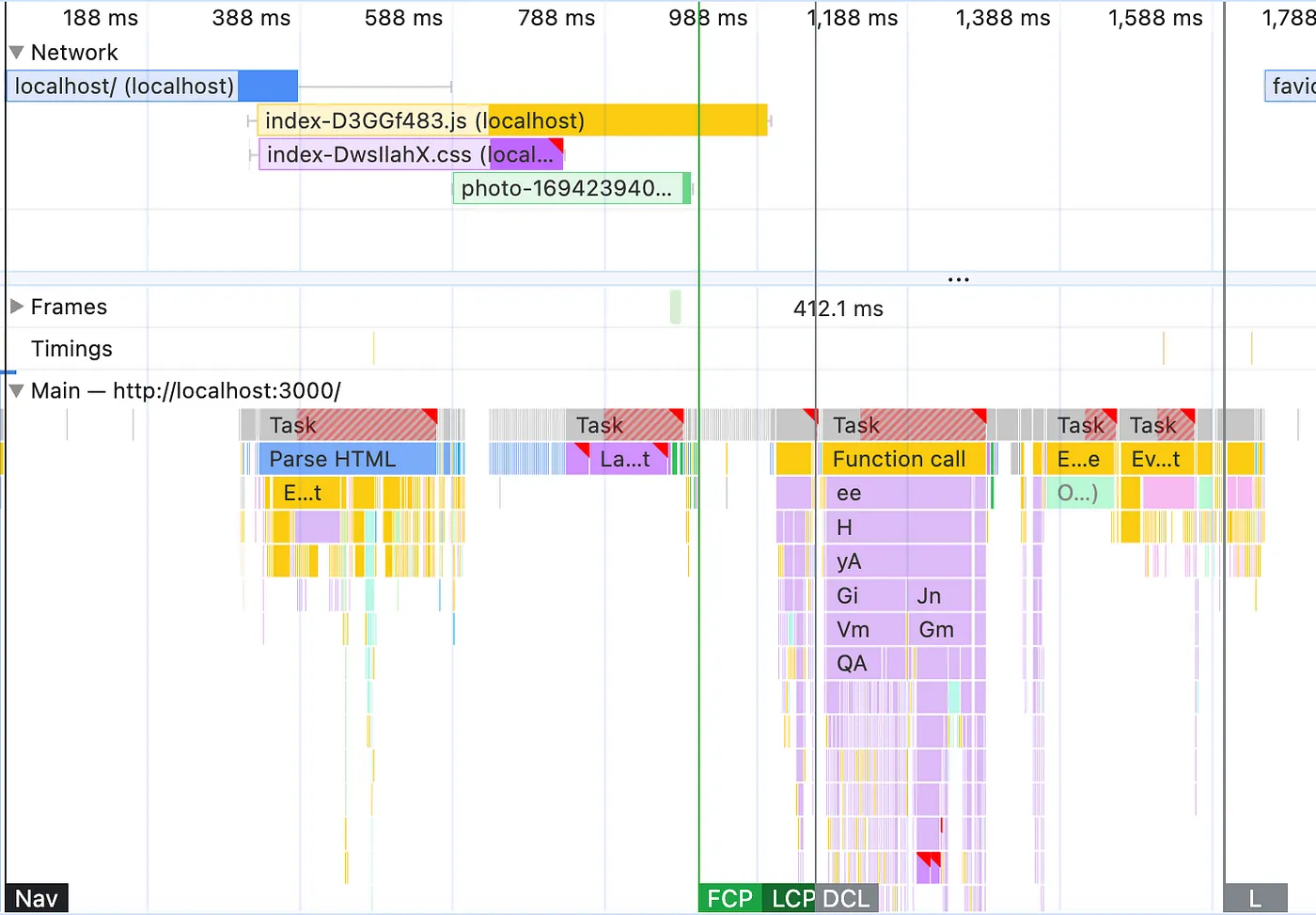Collapse the Main thread section triangle
Screen dimensions: 1316x915
tap(16, 390)
